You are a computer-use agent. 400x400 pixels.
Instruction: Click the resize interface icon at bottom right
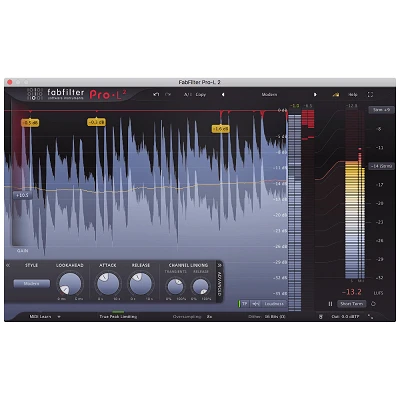[370, 316]
